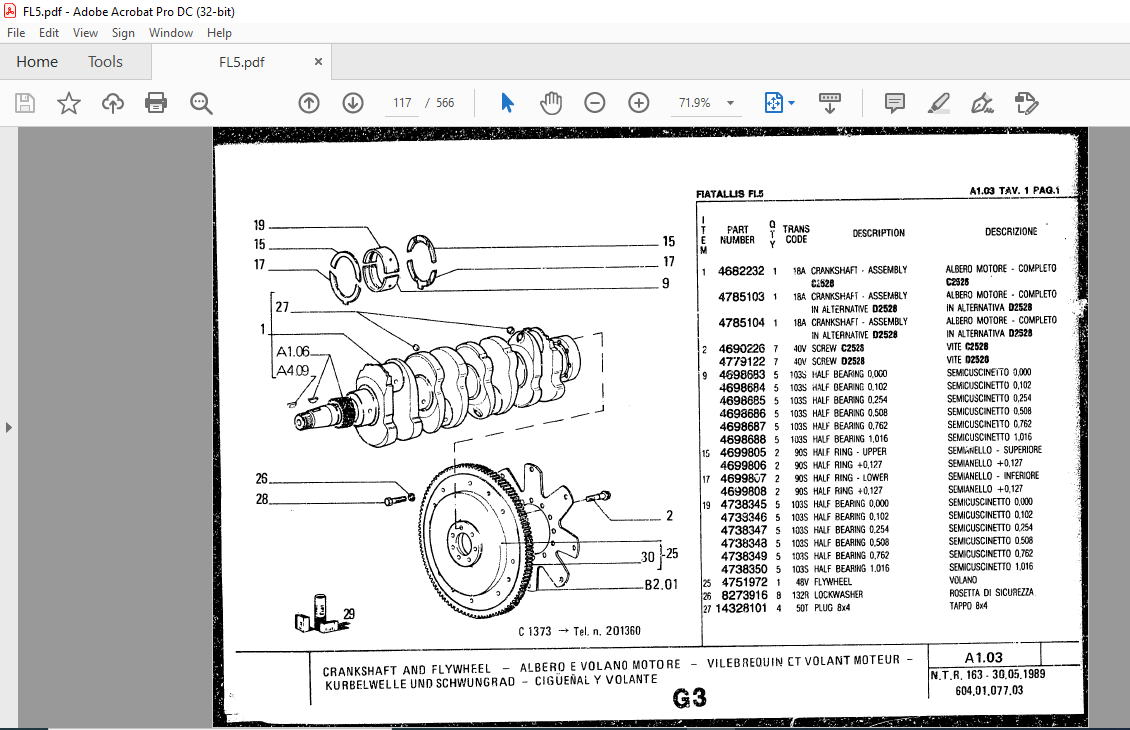Click the G3 page label
Image resolution: width=1130 pixels, height=730 pixels.
(x=690, y=698)
